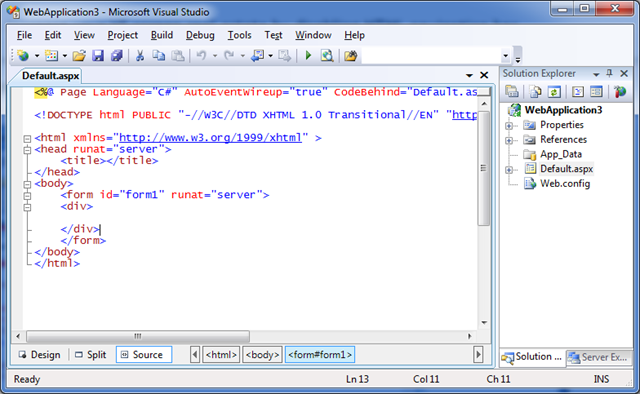This screenshot has width=640, height=394.
Task: Open the Undo history dropdown arrow
Action: click(x=215, y=56)
